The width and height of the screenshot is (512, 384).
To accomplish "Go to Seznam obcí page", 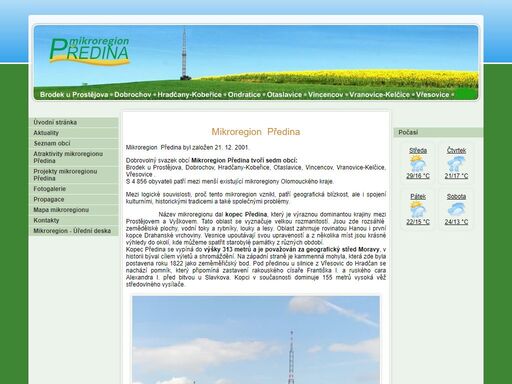I will (x=74, y=143).
